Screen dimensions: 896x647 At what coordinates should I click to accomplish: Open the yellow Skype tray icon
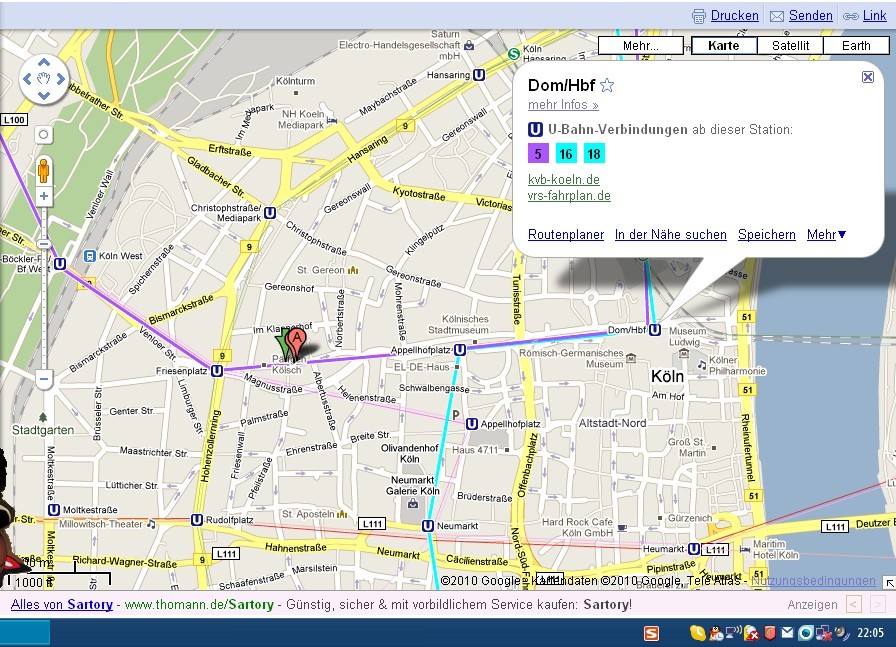[x=697, y=632]
